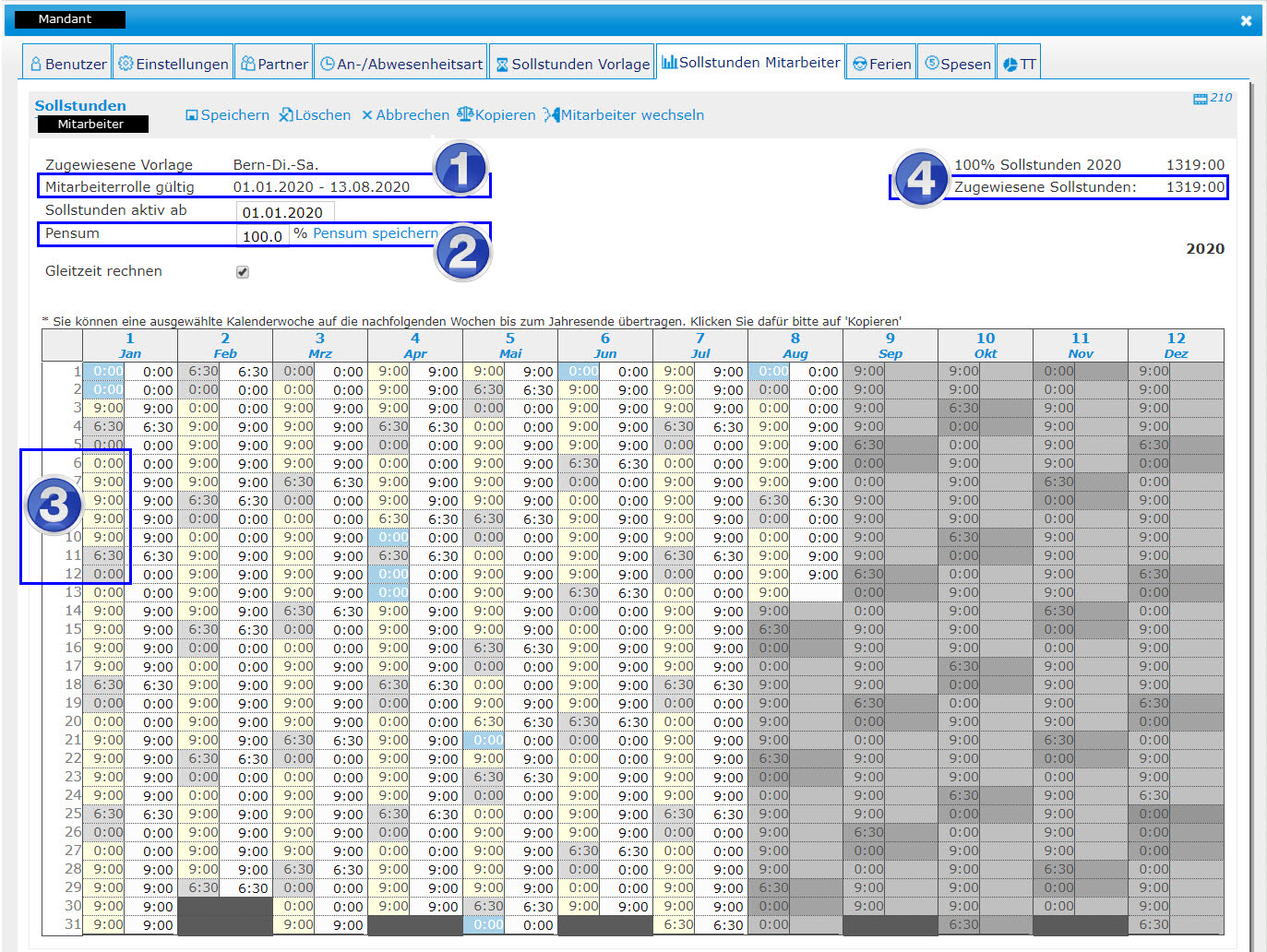1267x952 pixels.
Task: Select Mrz month column header
Action: [320, 346]
